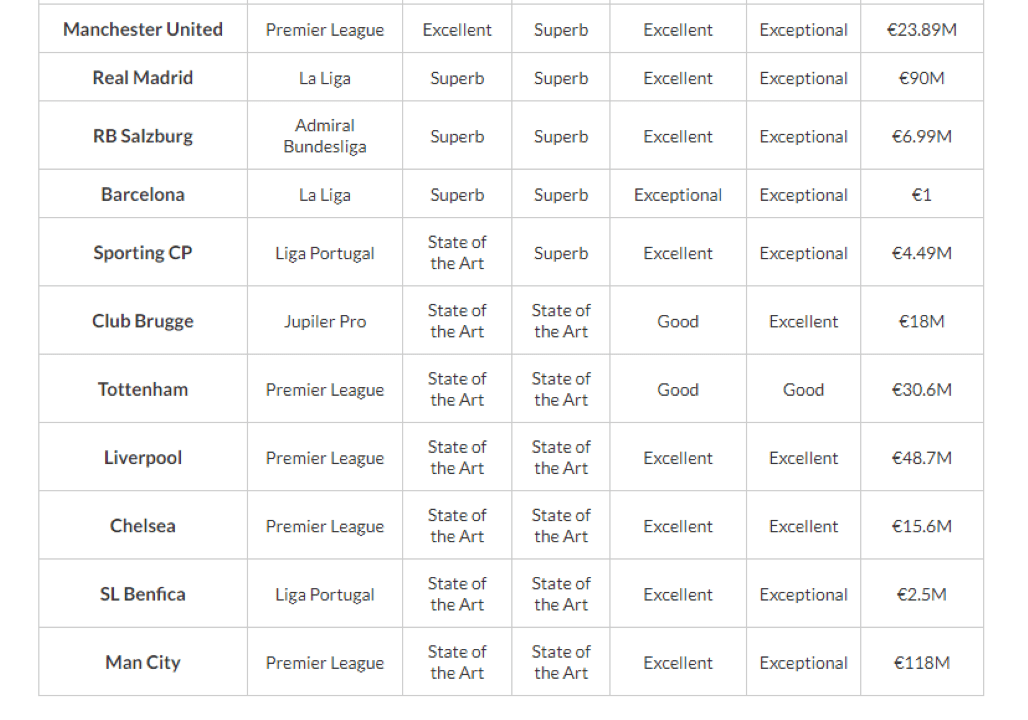Select the €118M budget cell
This screenshot has height=720, width=1028.
coord(921,662)
